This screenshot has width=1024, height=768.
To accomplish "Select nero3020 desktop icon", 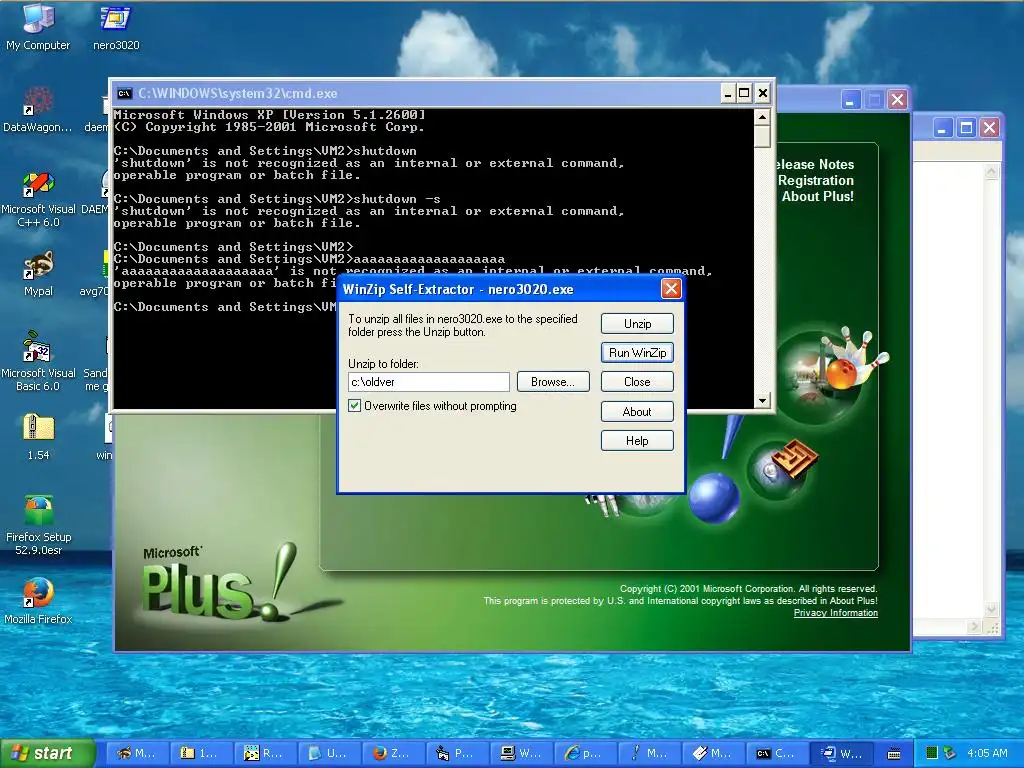I will coord(116,27).
